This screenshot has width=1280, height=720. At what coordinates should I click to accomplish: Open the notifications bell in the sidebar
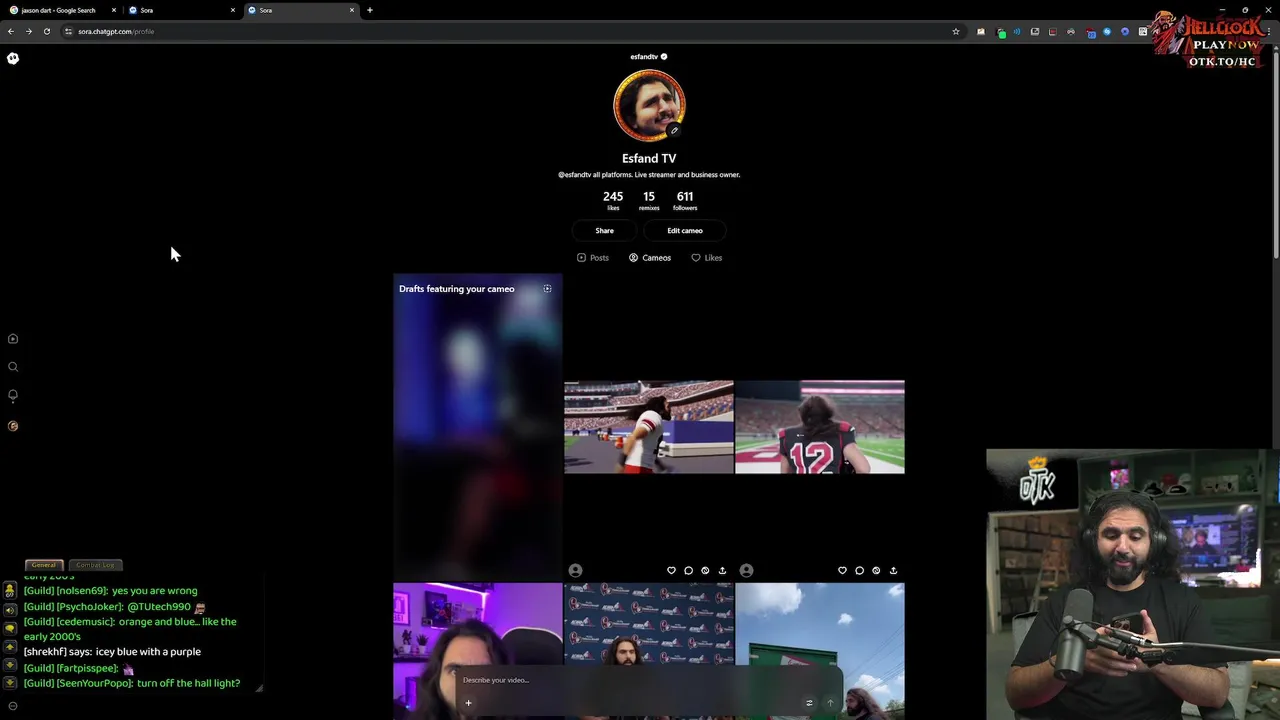pyautogui.click(x=13, y=395)
